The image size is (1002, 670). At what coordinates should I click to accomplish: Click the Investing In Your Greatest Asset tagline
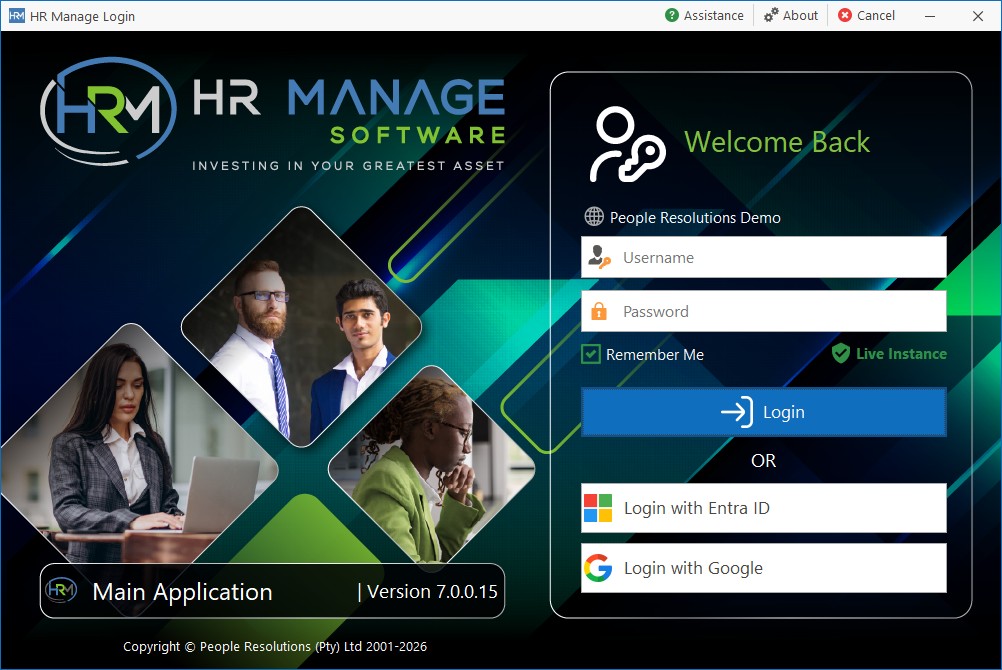point(348,166)
